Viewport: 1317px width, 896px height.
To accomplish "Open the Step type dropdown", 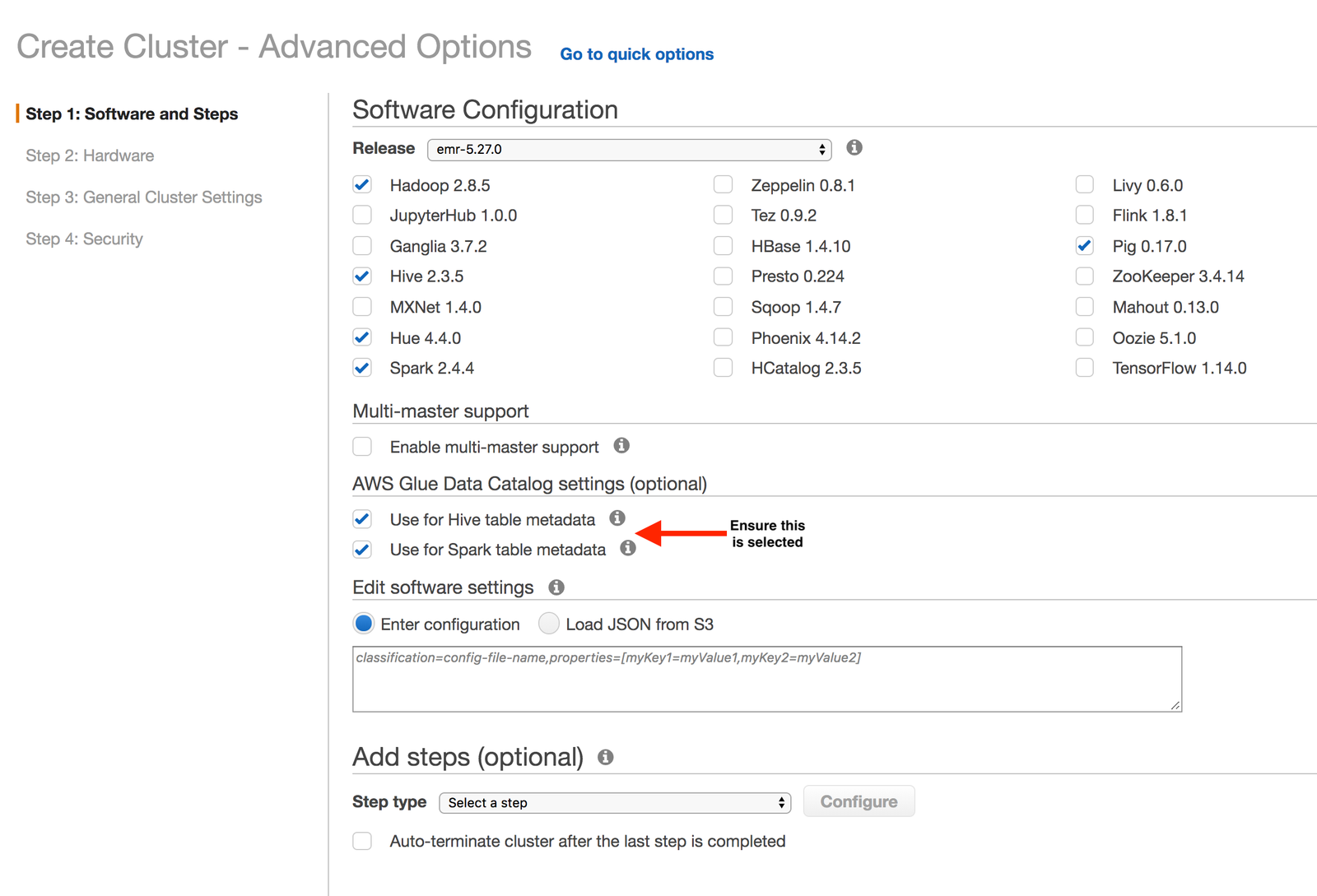I will tap(614, 802).
